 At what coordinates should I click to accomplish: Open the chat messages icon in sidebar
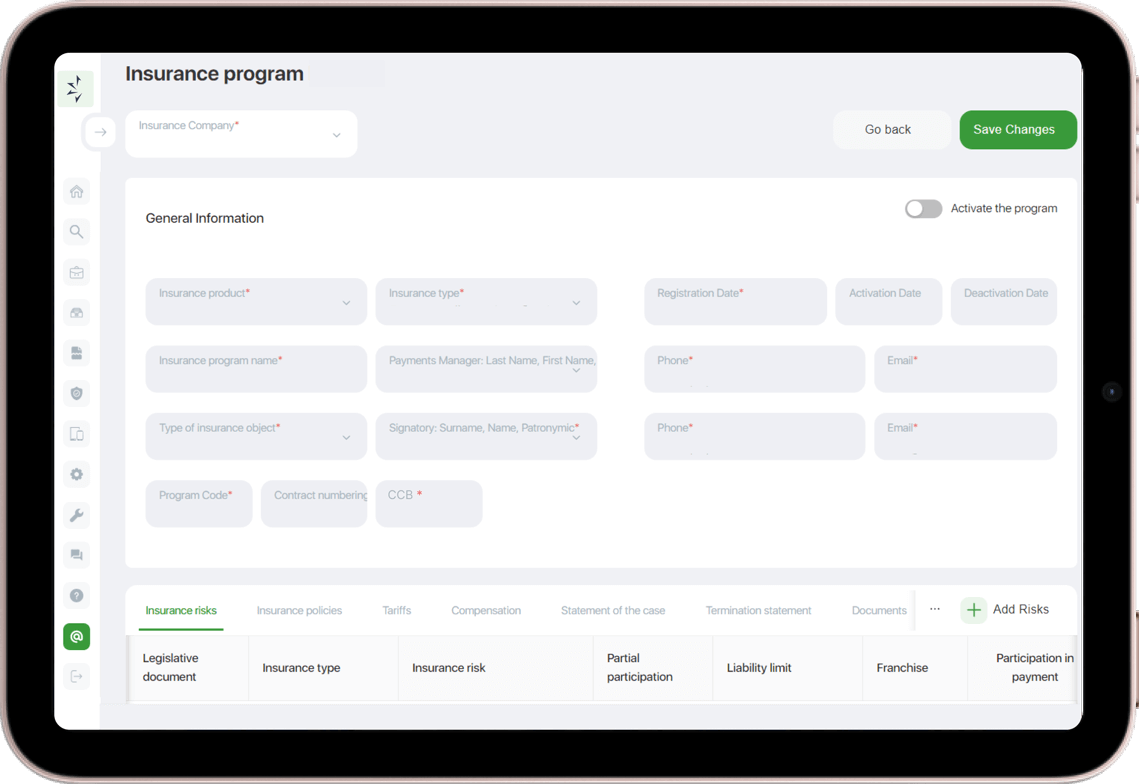pyautogui.click(x=76, y=555)
